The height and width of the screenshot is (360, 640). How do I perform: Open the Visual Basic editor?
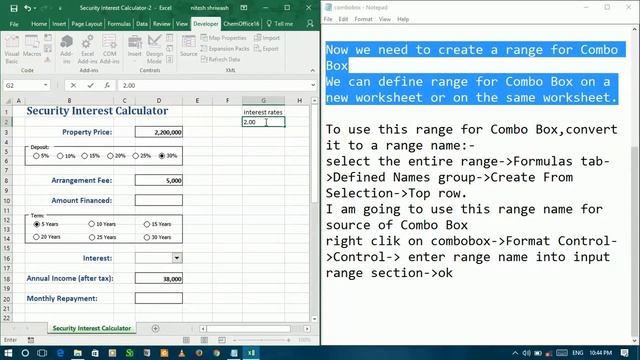12,49
